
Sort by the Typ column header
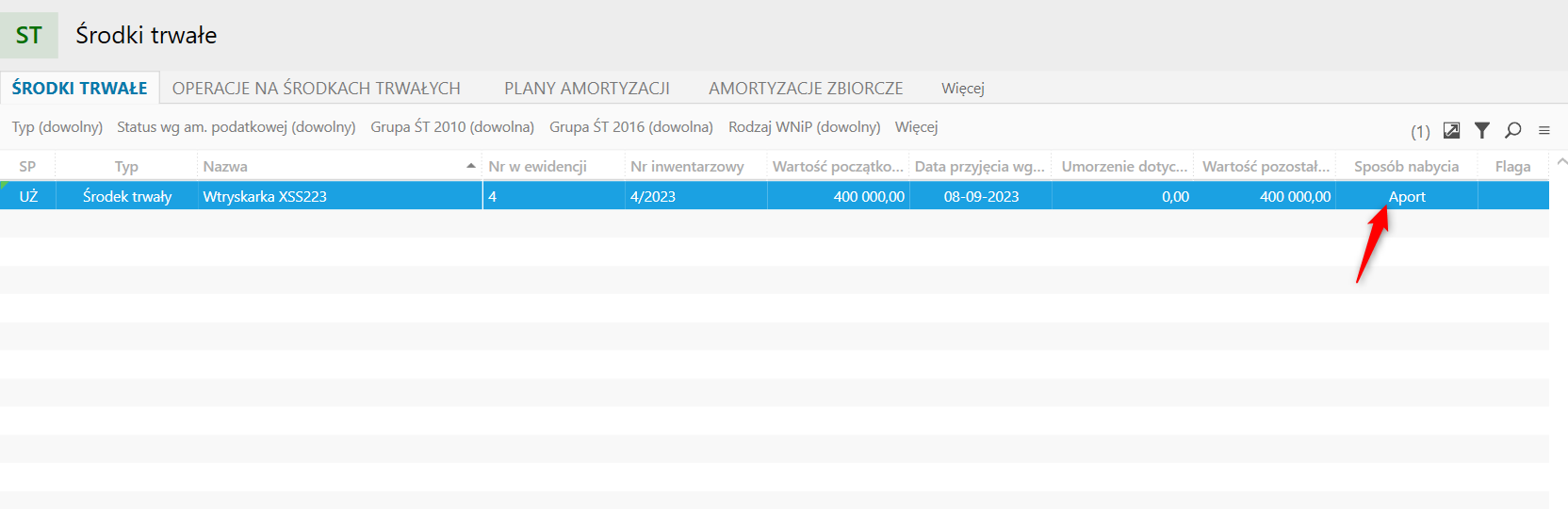click(x=126, y=166)
